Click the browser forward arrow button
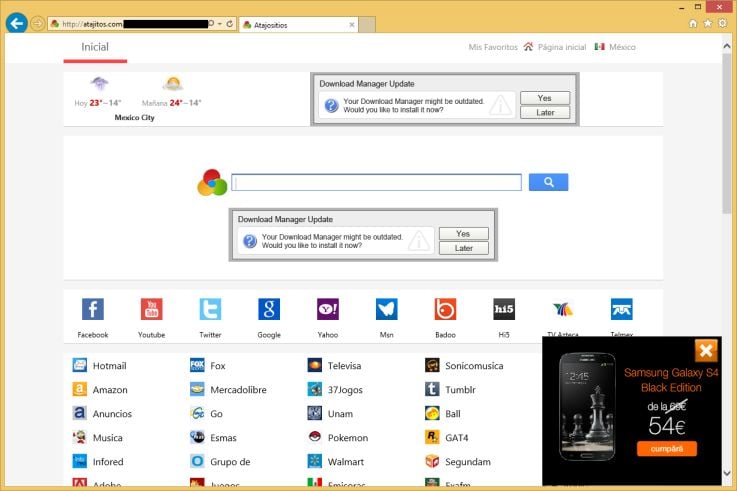The height and width of the screenshot is (491, 737). tap(38, 23)
